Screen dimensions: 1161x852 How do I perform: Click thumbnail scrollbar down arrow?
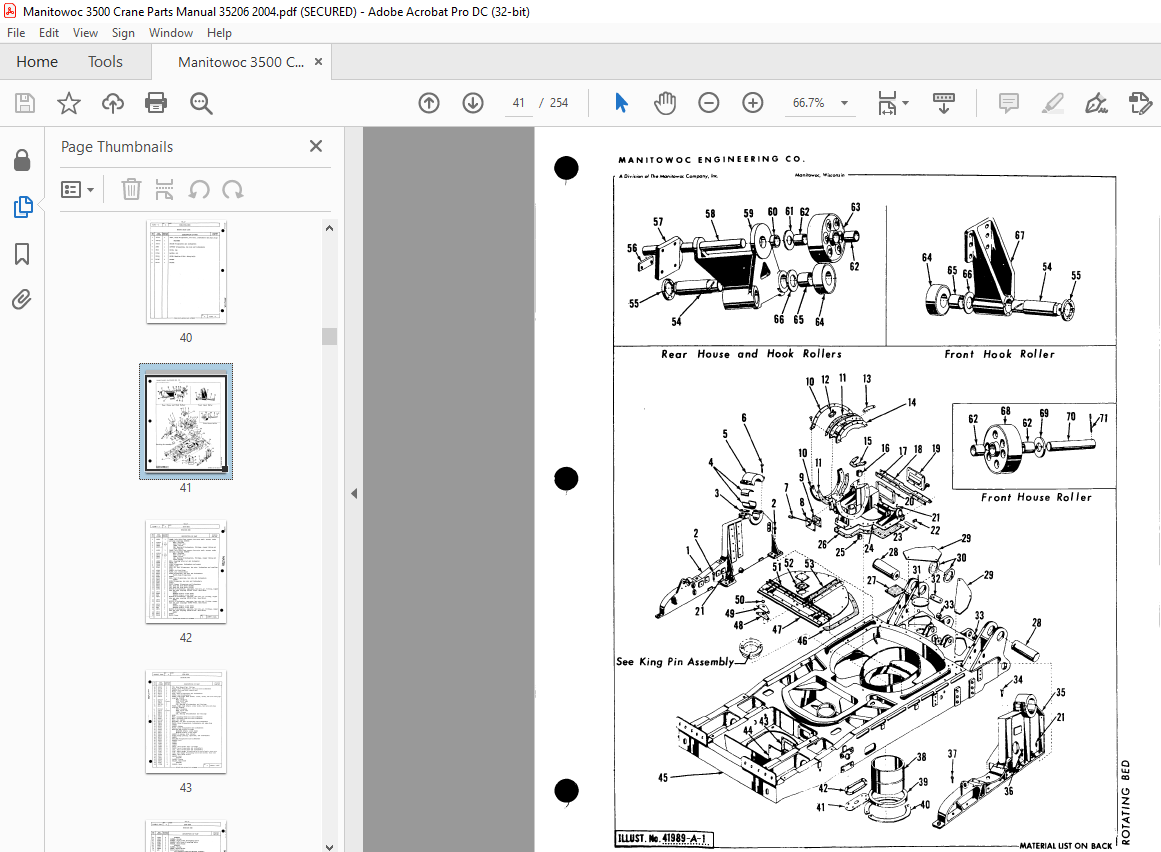click(329, 847)
